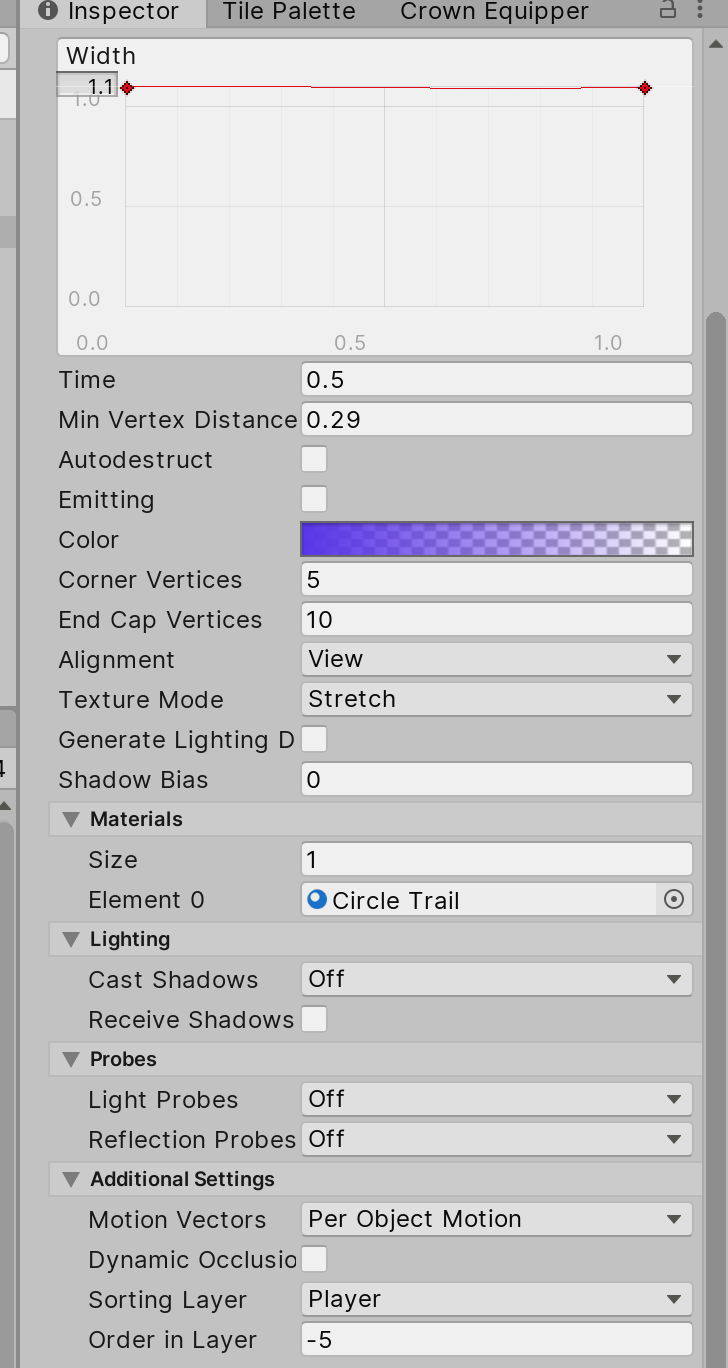Switch to the Crown Equipper tab
Screen dimensions: 728x1368
pos(494,12)
